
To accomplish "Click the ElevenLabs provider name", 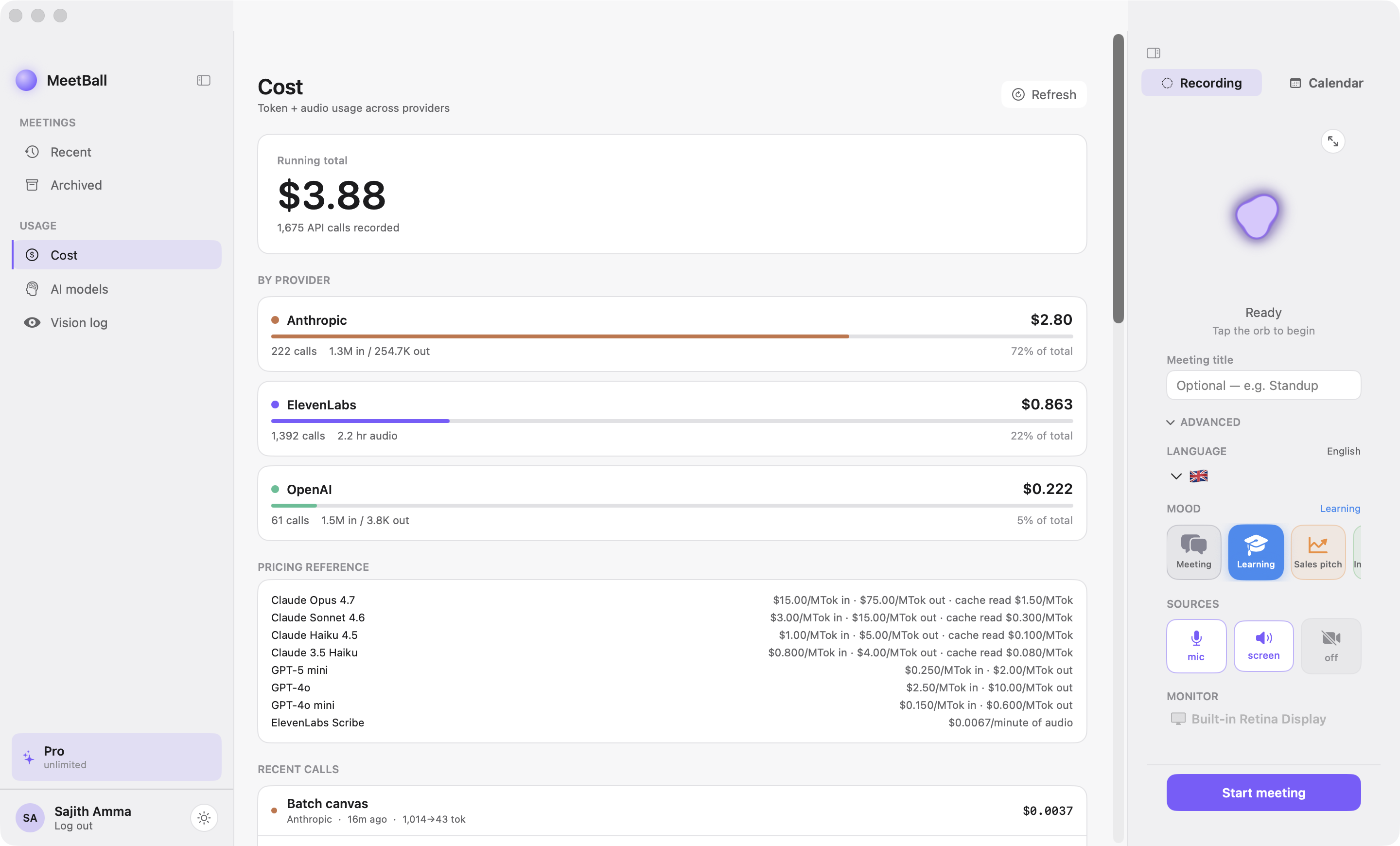I will click(321, 405).
